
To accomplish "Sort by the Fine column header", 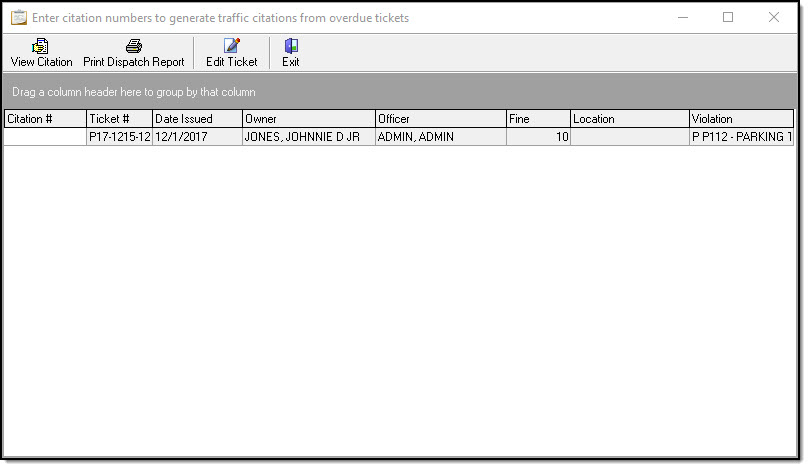I will pos(537,119).
